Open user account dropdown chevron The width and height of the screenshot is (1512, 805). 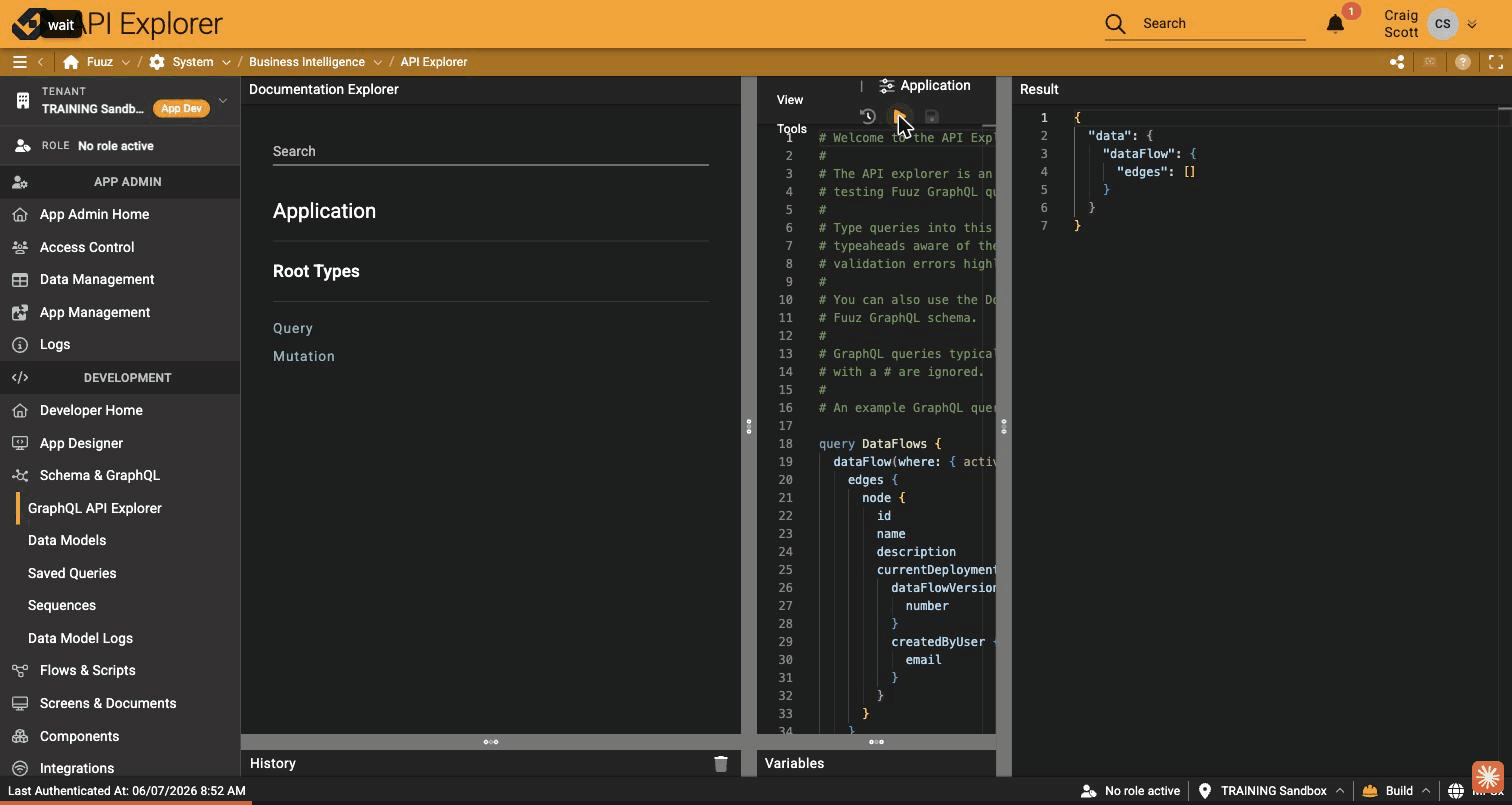coord(1472,24)
